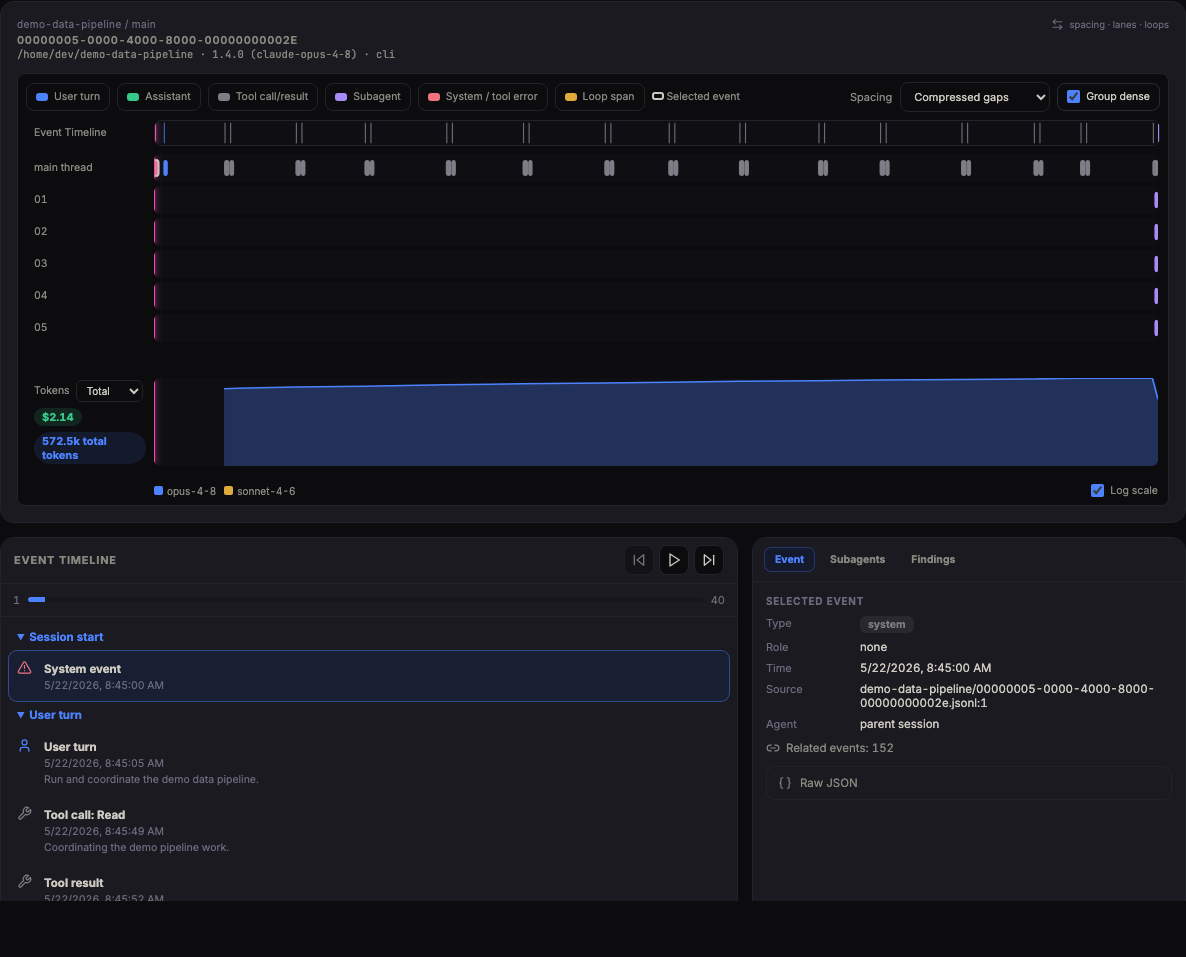Click the warning triangle icon on System event
The width and height of the screenshot is (1186, 957).
click(24, 668)
